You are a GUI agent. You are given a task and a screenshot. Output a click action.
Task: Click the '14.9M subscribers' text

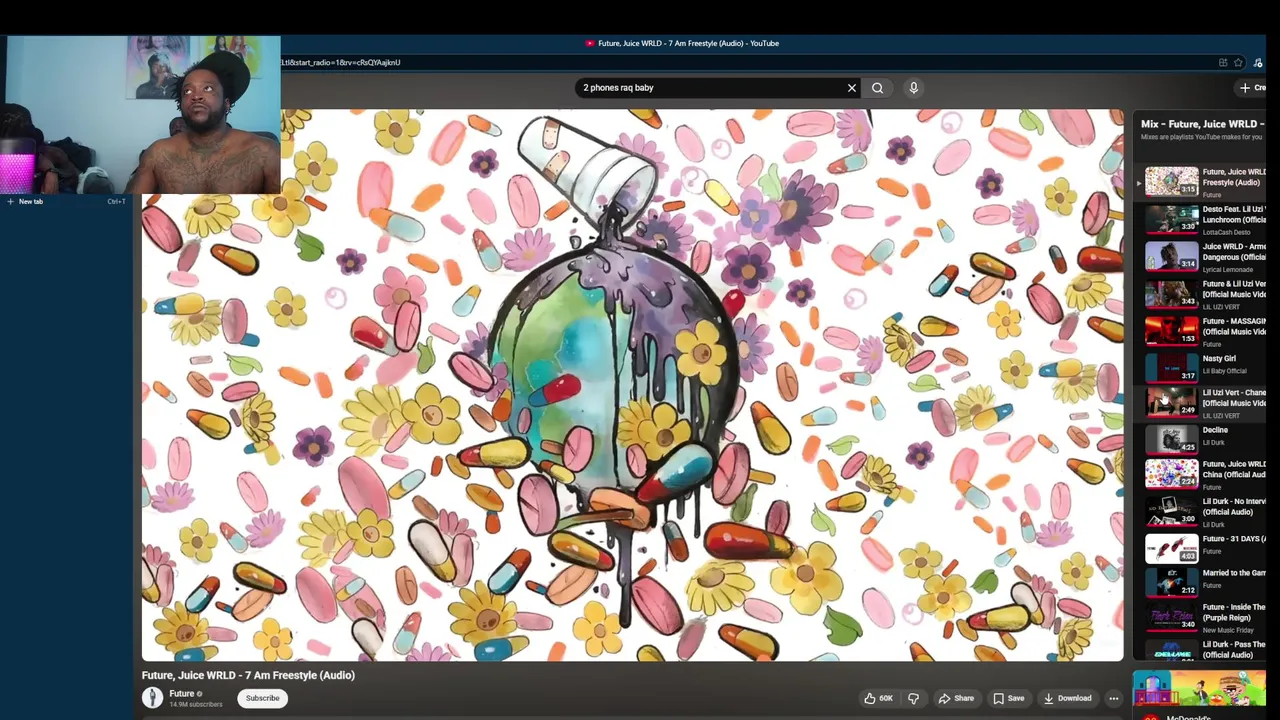coord(196,705)
